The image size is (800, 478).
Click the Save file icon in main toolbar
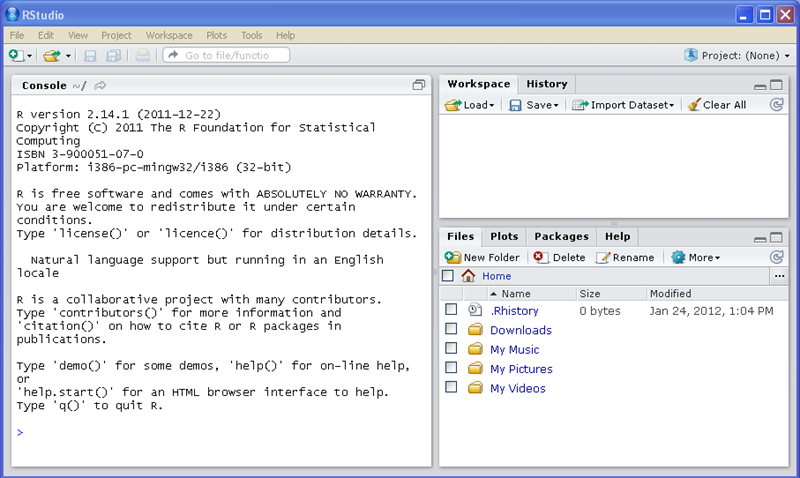(x=90, y=56)
